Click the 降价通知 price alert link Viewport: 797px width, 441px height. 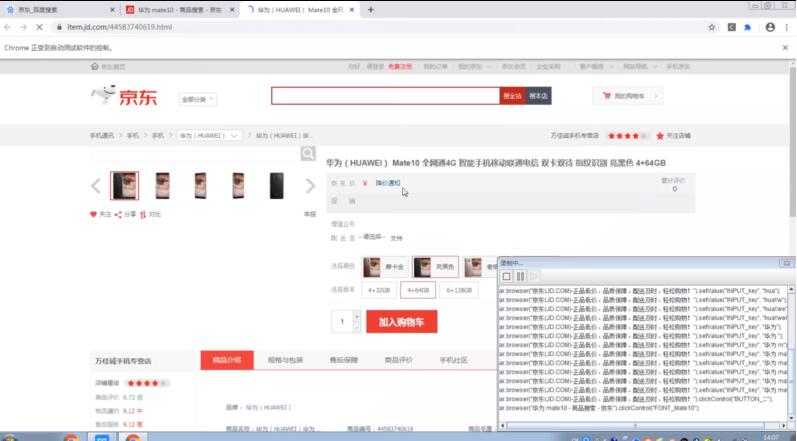388,183
